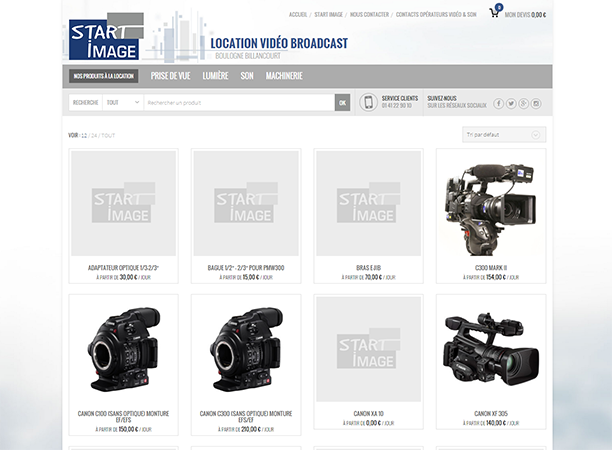Open the Canon XF 305 camcorder image
612x450 pixels.
click(x=491, y=349)
